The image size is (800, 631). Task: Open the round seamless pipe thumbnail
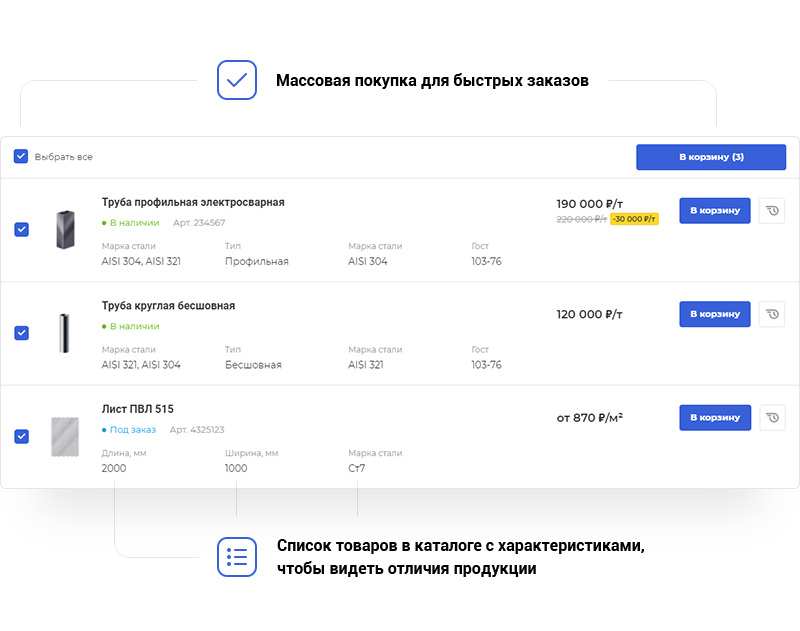coord(65,333)
